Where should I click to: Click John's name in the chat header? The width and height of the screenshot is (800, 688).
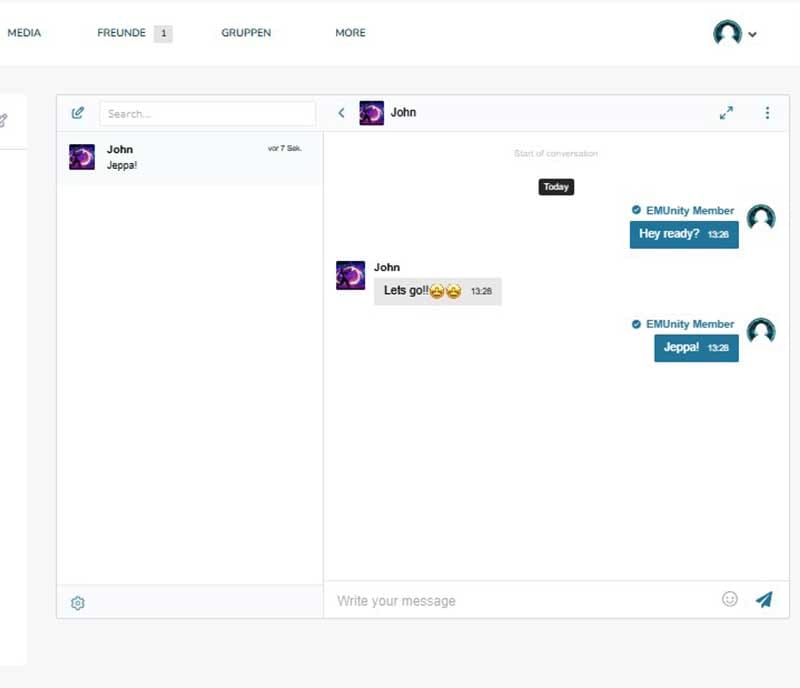(x=403, y=113)
